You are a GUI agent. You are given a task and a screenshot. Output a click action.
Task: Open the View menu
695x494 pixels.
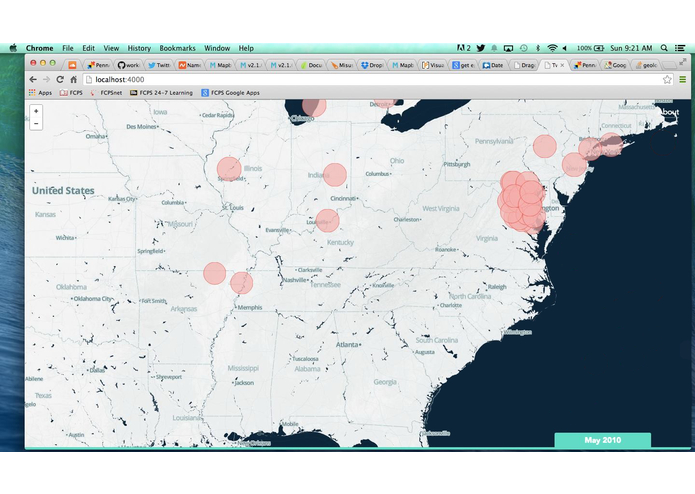tap(111, 48)
